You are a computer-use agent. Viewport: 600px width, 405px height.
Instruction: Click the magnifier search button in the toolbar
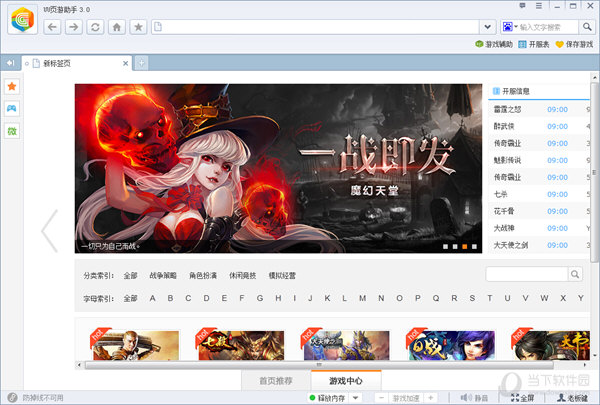(x=587, y=27)
